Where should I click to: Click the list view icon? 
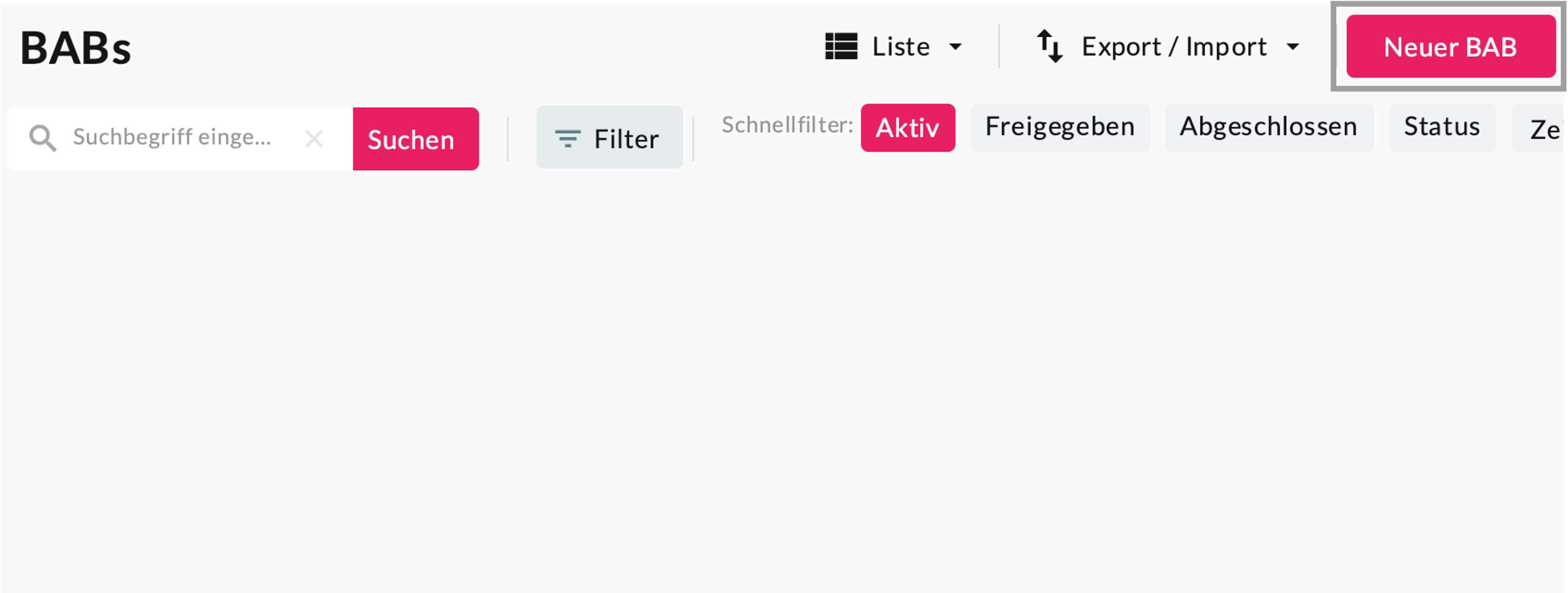[840, 47]
